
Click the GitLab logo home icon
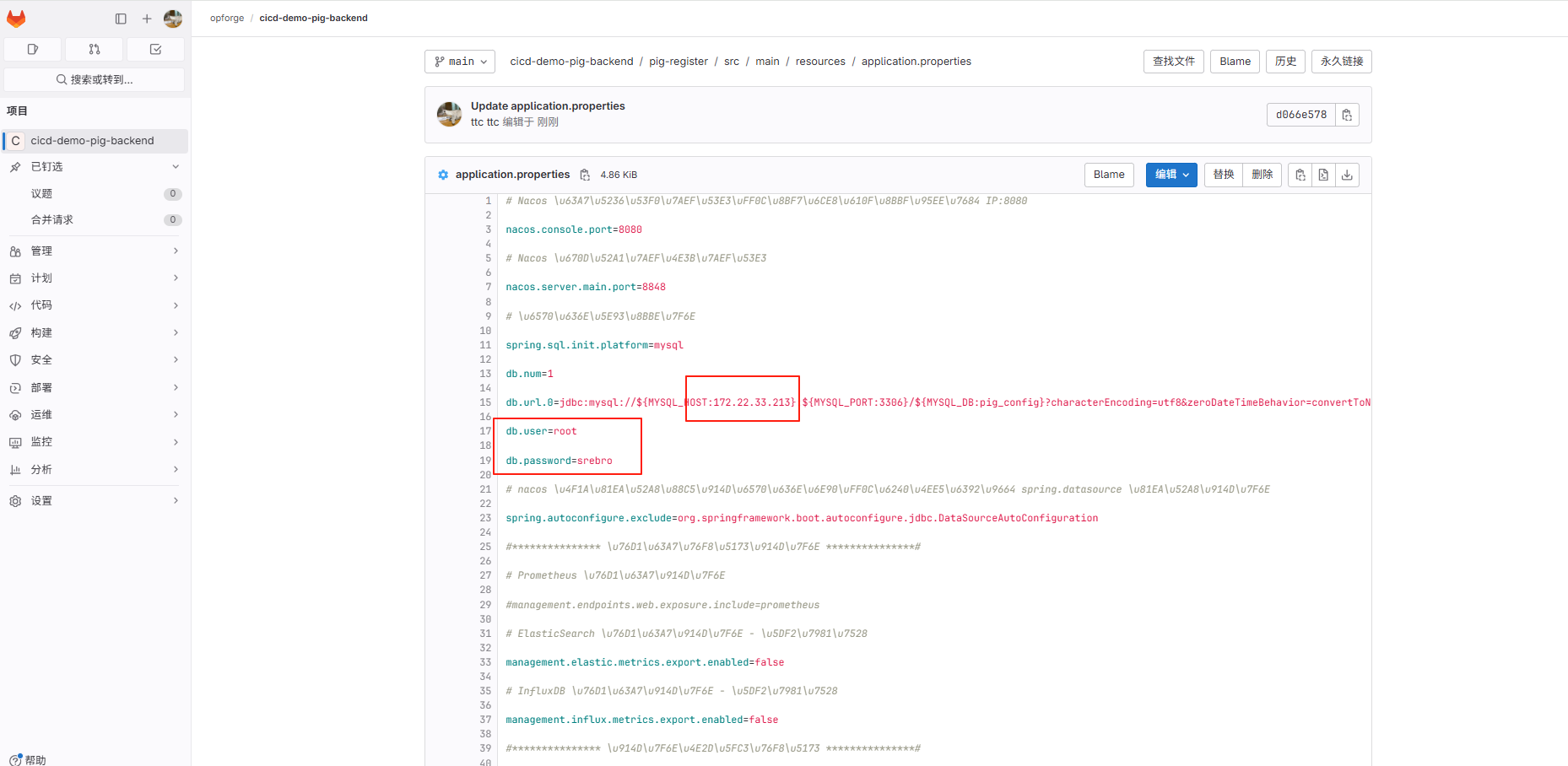pyautogui.click(x=16, y=19)
